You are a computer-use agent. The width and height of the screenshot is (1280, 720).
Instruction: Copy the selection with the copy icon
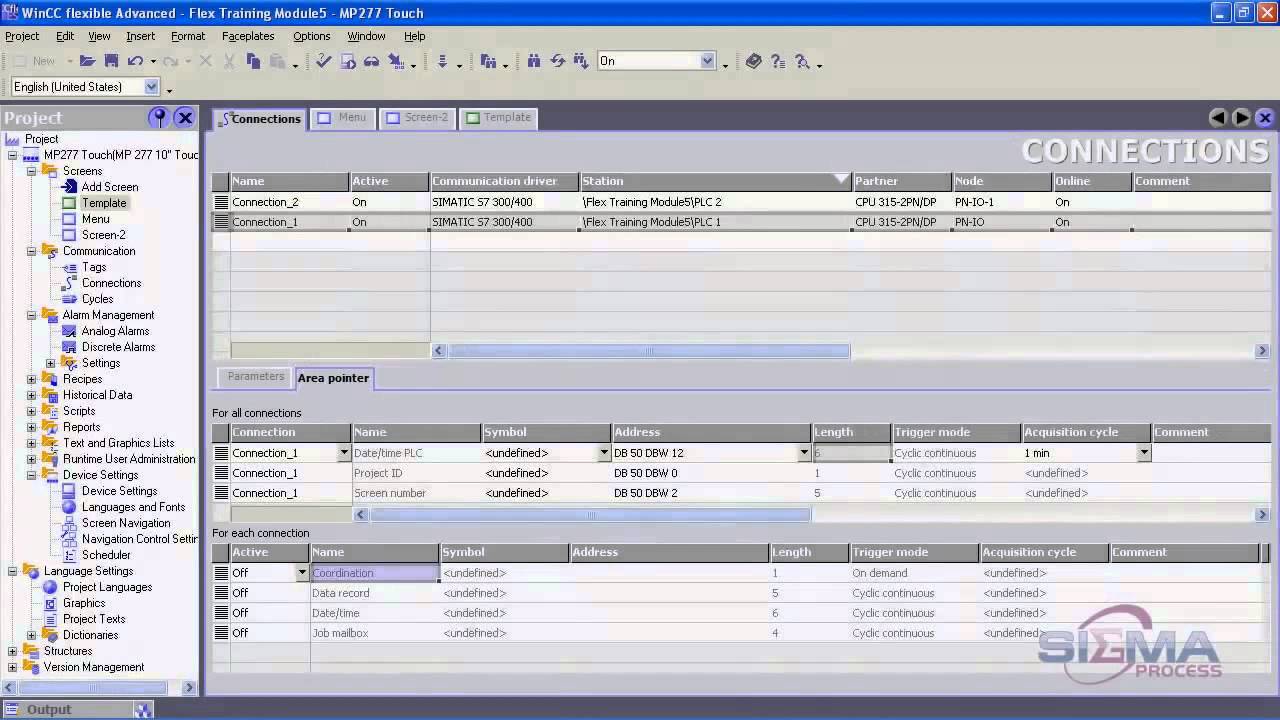click(253, 61)
